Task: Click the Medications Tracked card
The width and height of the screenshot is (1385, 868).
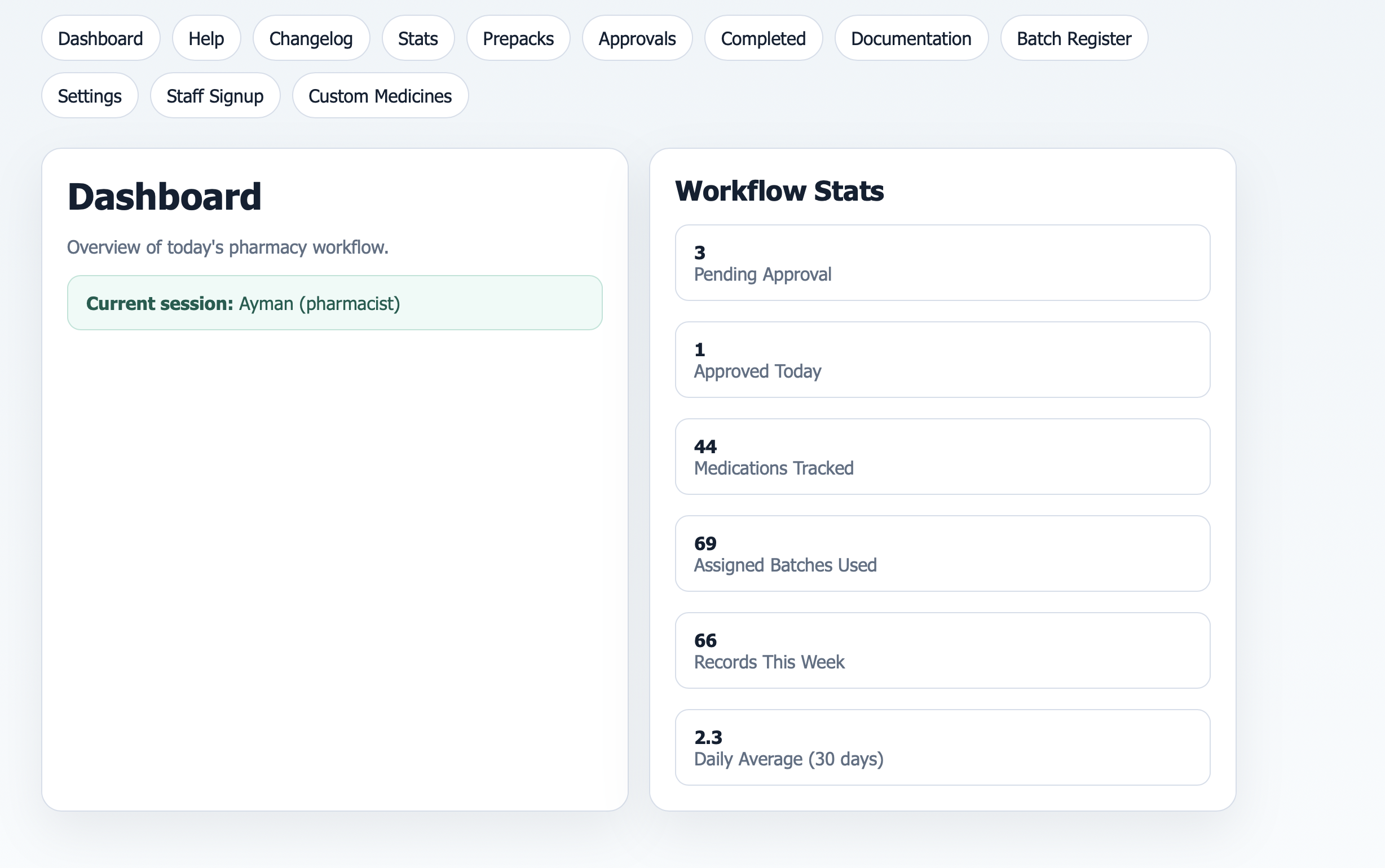Action: [942, 457]
